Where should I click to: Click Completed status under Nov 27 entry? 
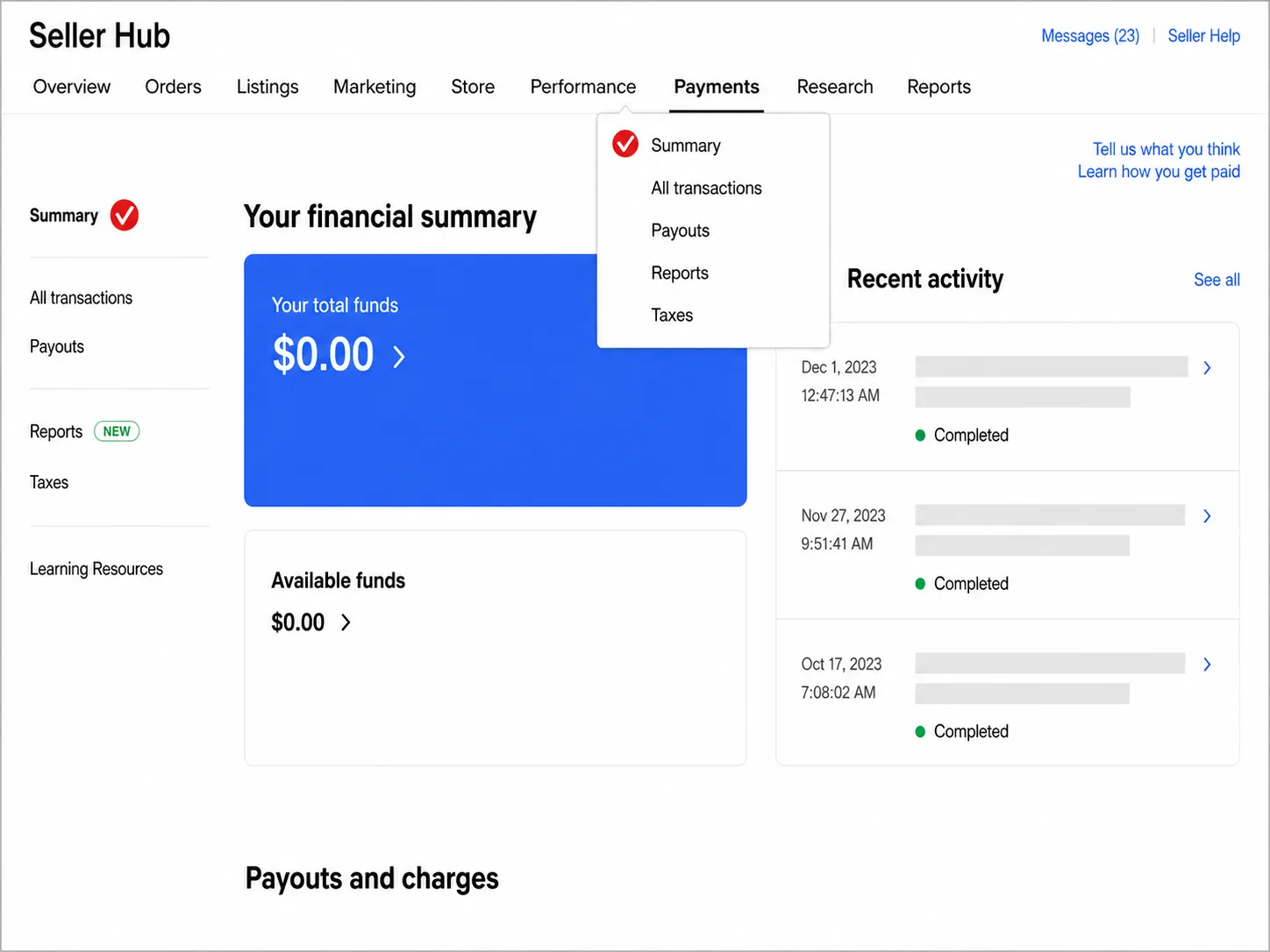coord(971,583)
